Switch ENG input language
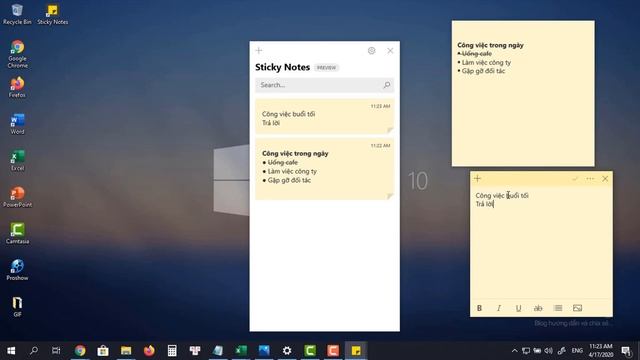This screenshot has height=360, width=640. [x=577, y=351]
